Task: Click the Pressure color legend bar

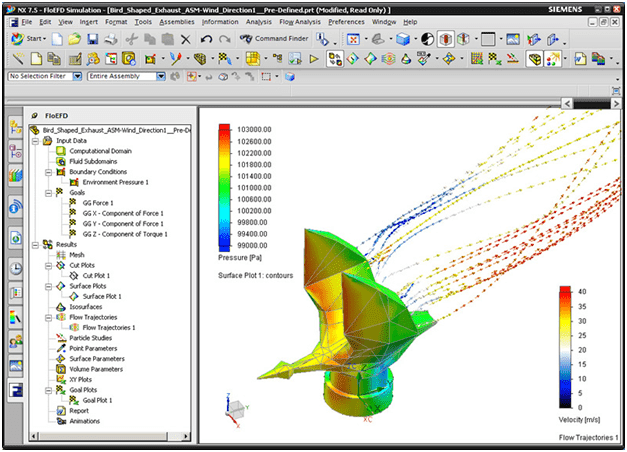Action: coord(224,188)
